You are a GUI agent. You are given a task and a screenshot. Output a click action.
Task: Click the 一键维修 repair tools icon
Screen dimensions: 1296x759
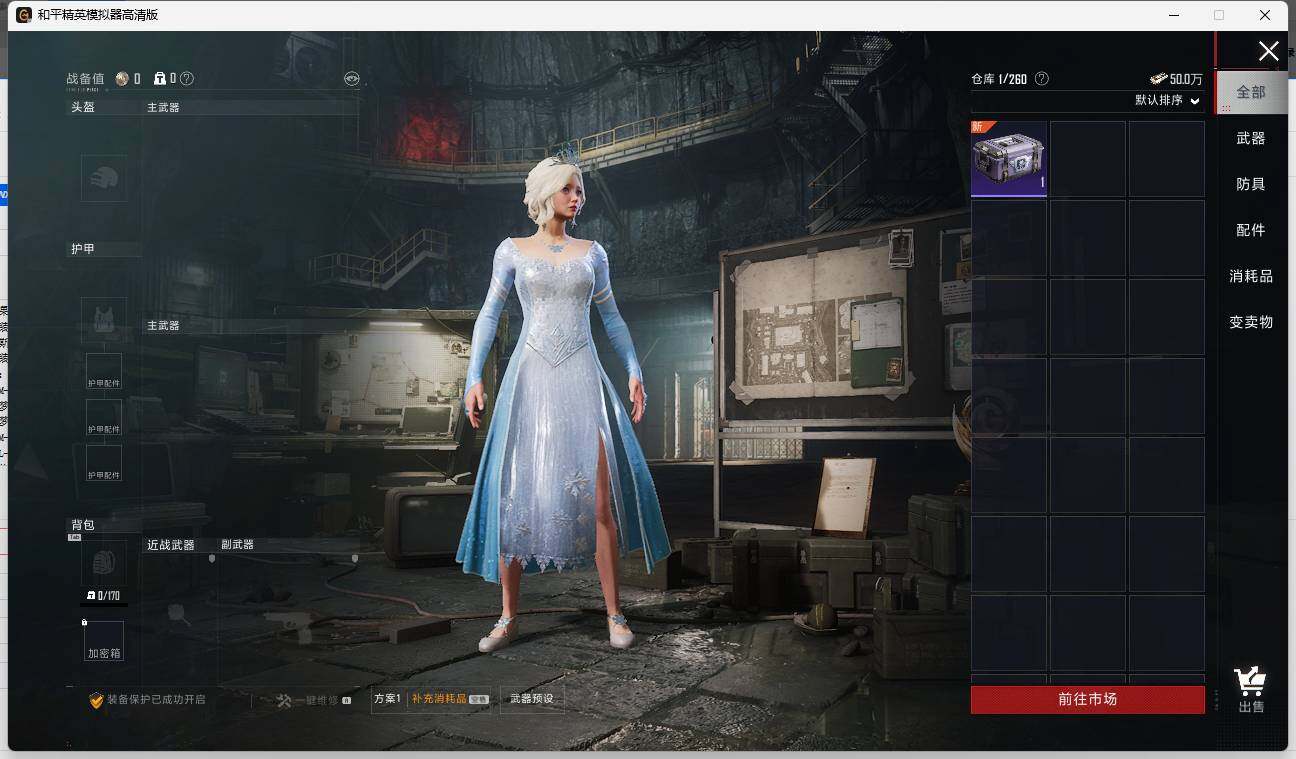(x=283, y=700)
